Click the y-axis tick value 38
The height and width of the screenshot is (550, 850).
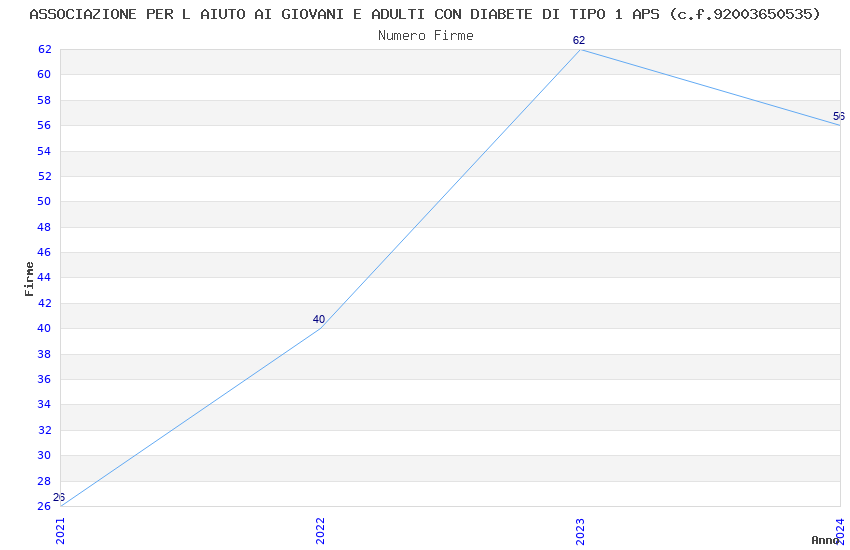pyautogui.click(x=44, y=354)
